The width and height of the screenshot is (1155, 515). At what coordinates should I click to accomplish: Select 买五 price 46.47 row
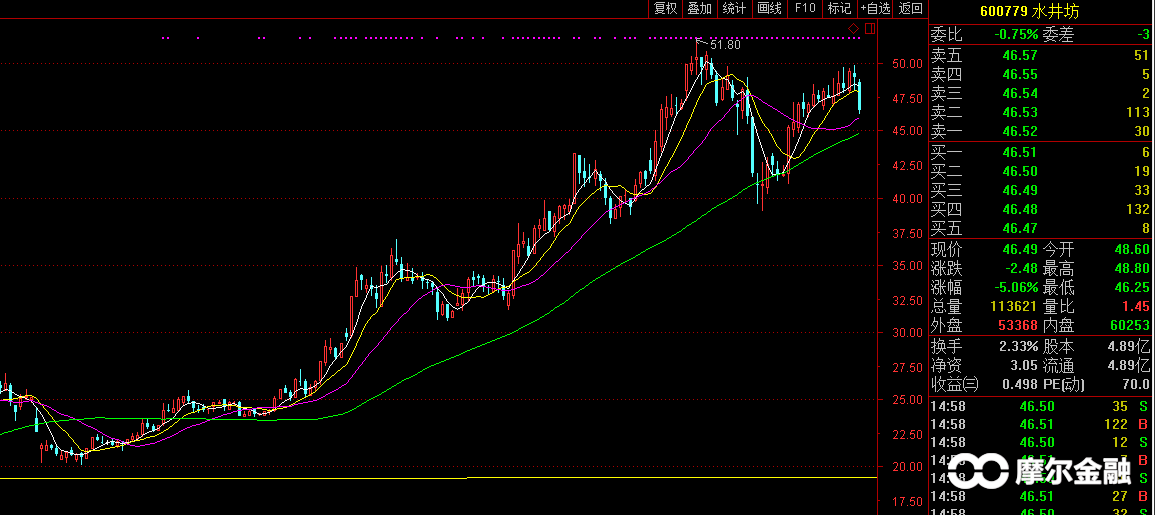(1042, 229)
